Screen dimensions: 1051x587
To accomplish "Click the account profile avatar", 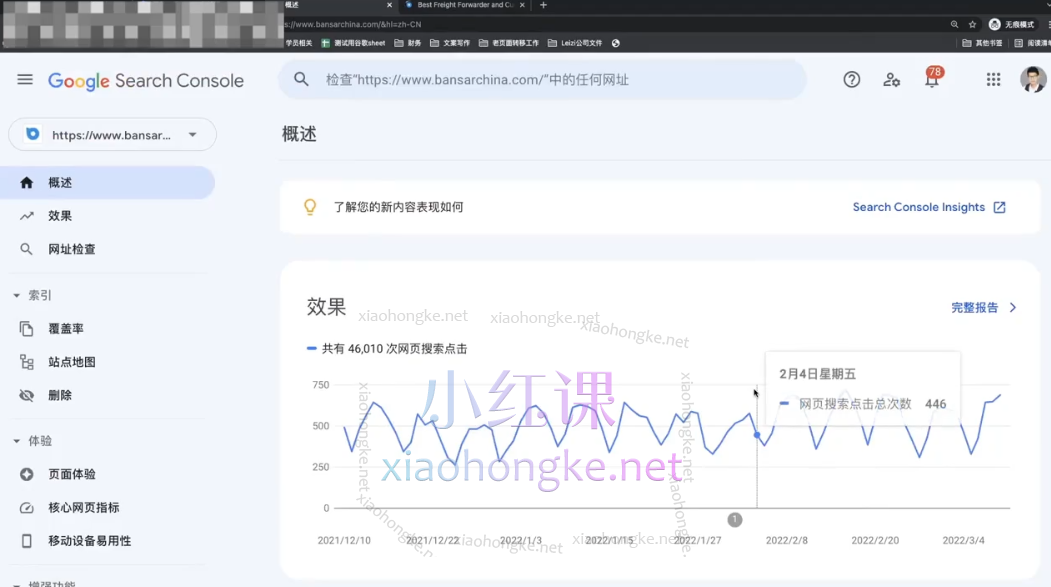I will click(x=1032, y=80).
